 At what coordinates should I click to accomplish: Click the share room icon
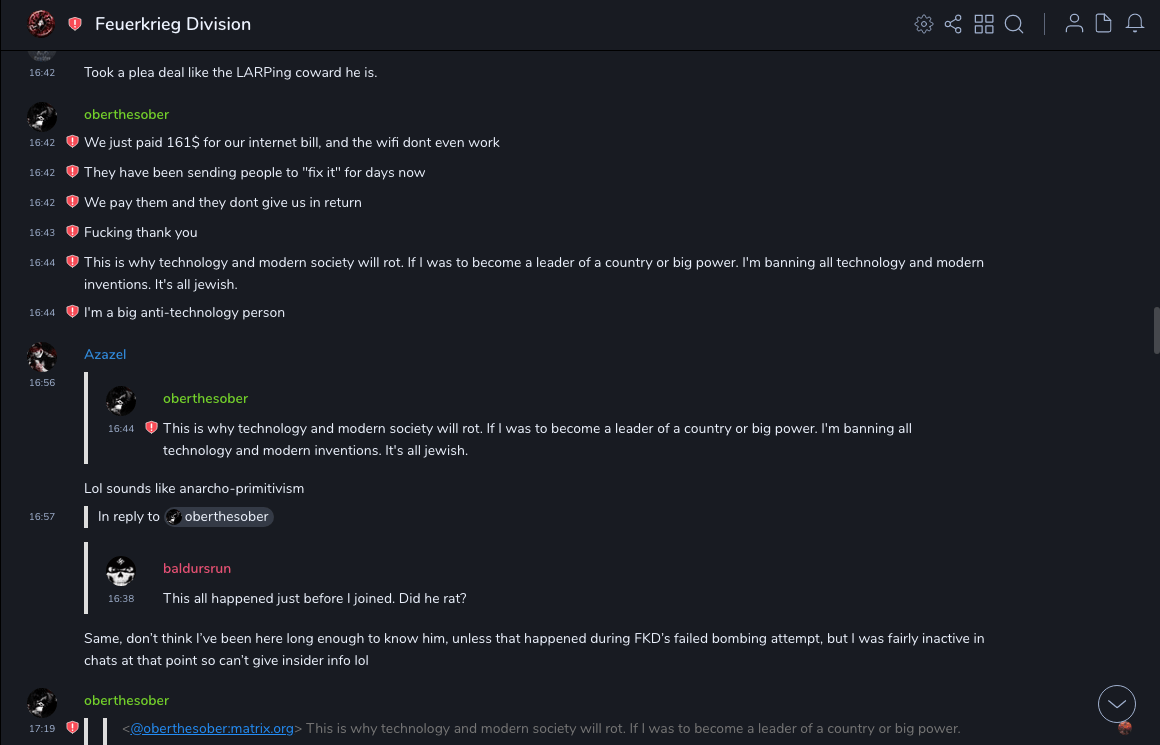coord(953,24)
